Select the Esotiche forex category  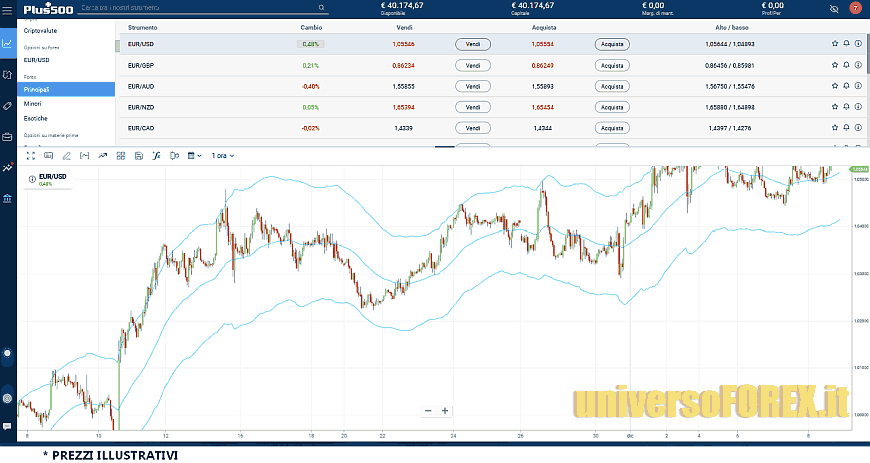point(36,118)
